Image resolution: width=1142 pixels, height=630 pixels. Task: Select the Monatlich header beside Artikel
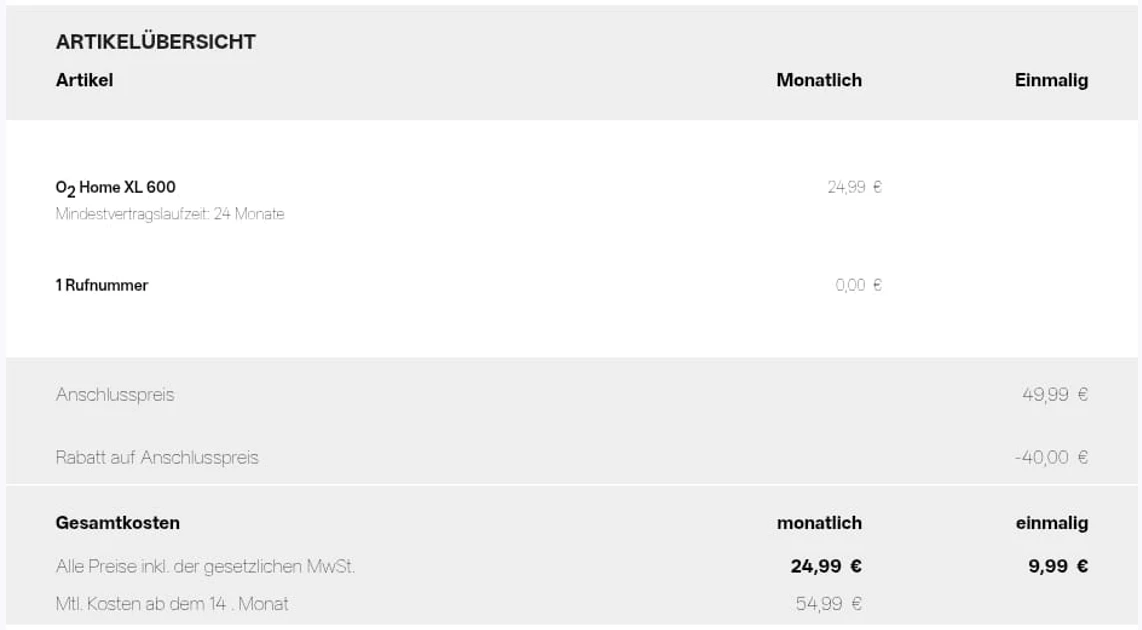(x=818, y=80)
